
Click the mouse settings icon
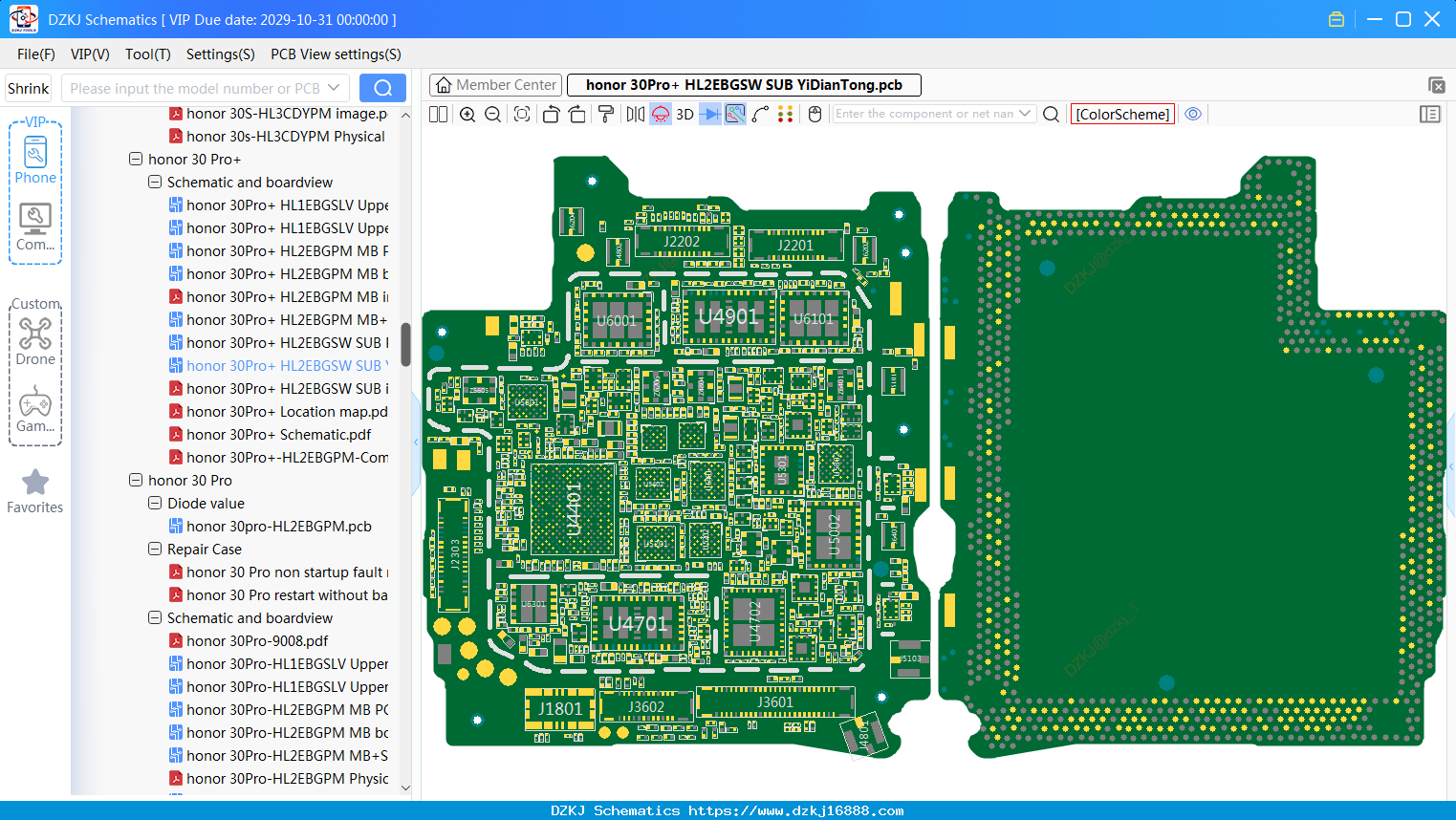point(815,114)
